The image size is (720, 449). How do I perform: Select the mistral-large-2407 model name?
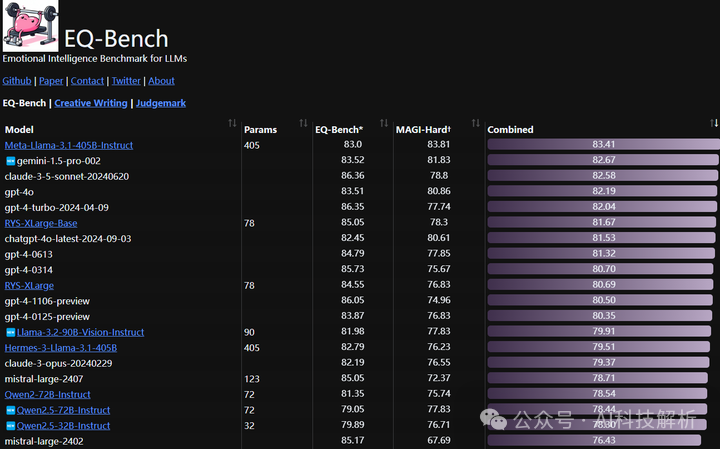pyautogui.click(x=44, y=379)
